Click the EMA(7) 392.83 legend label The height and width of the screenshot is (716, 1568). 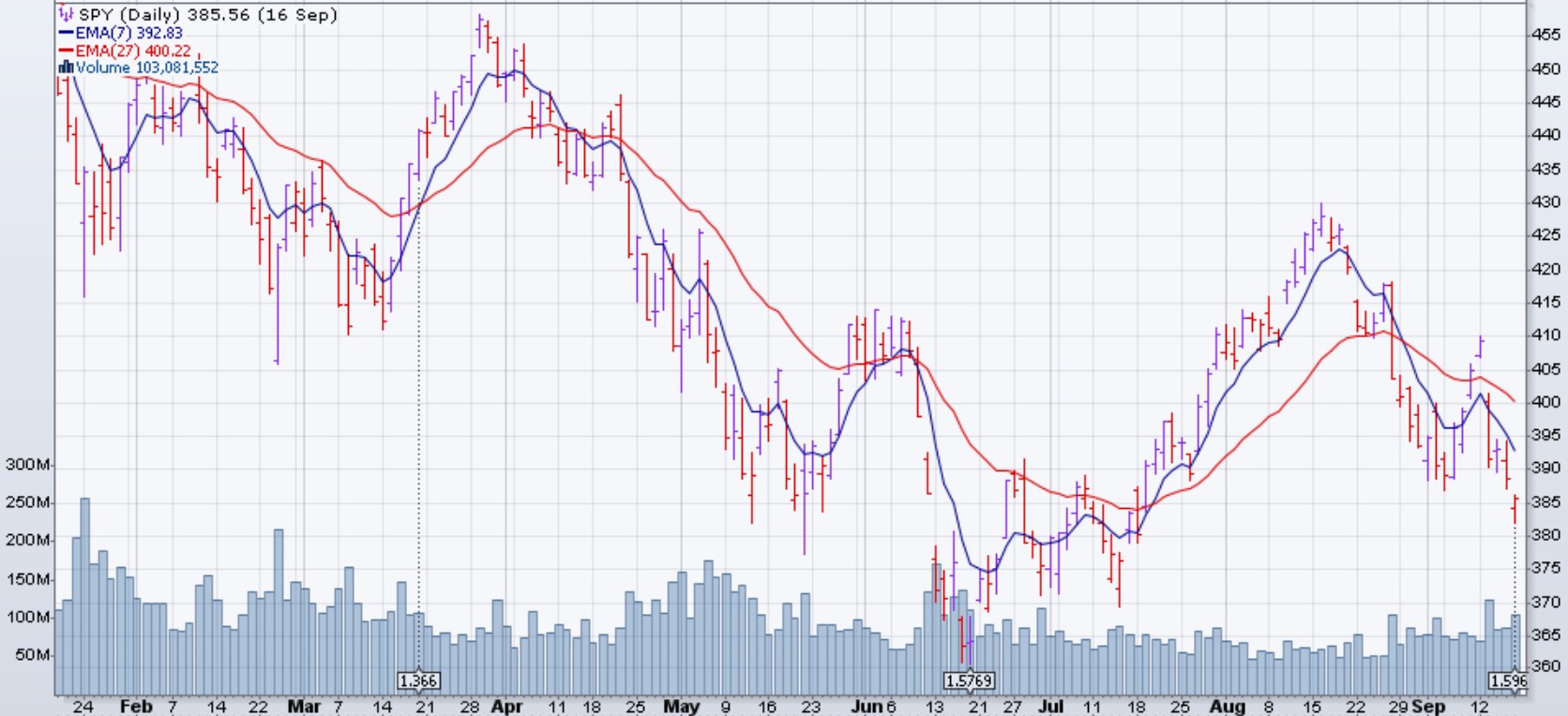129,33
